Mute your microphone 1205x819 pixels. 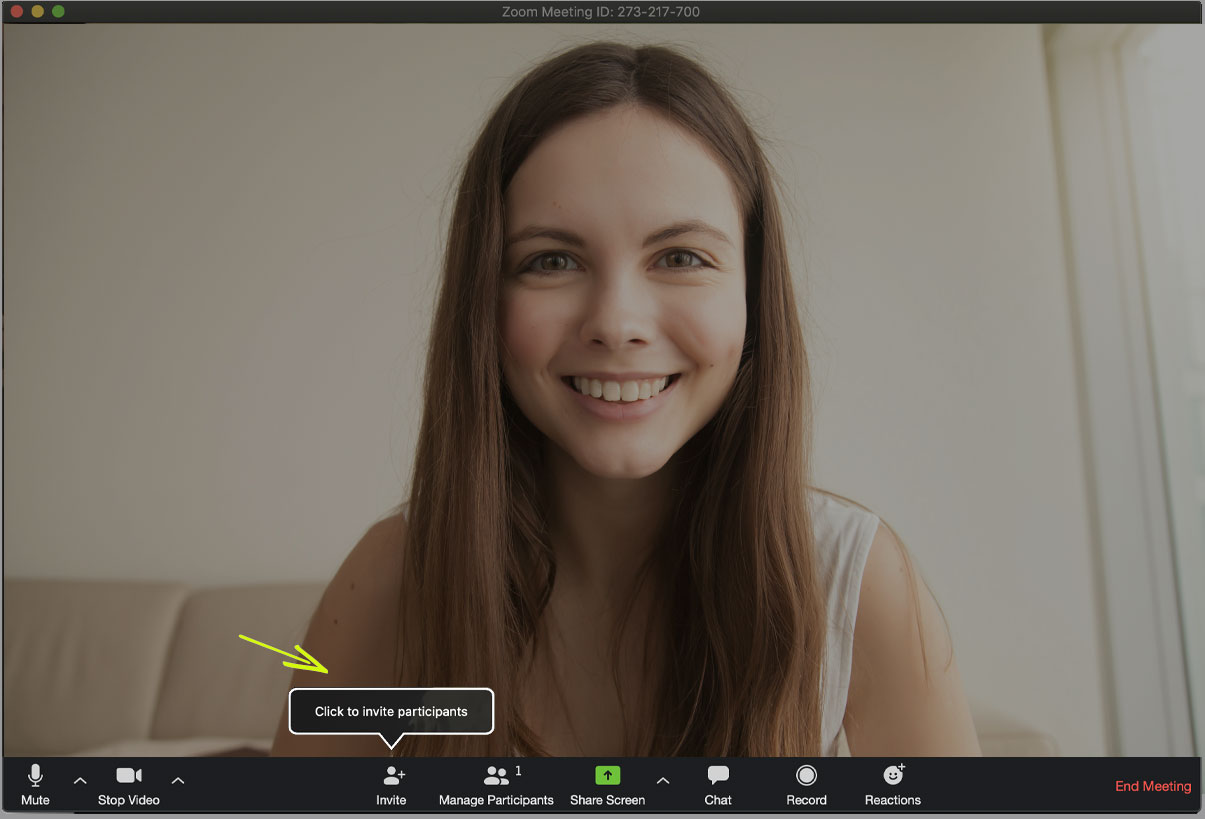click(x=36, y=785)
